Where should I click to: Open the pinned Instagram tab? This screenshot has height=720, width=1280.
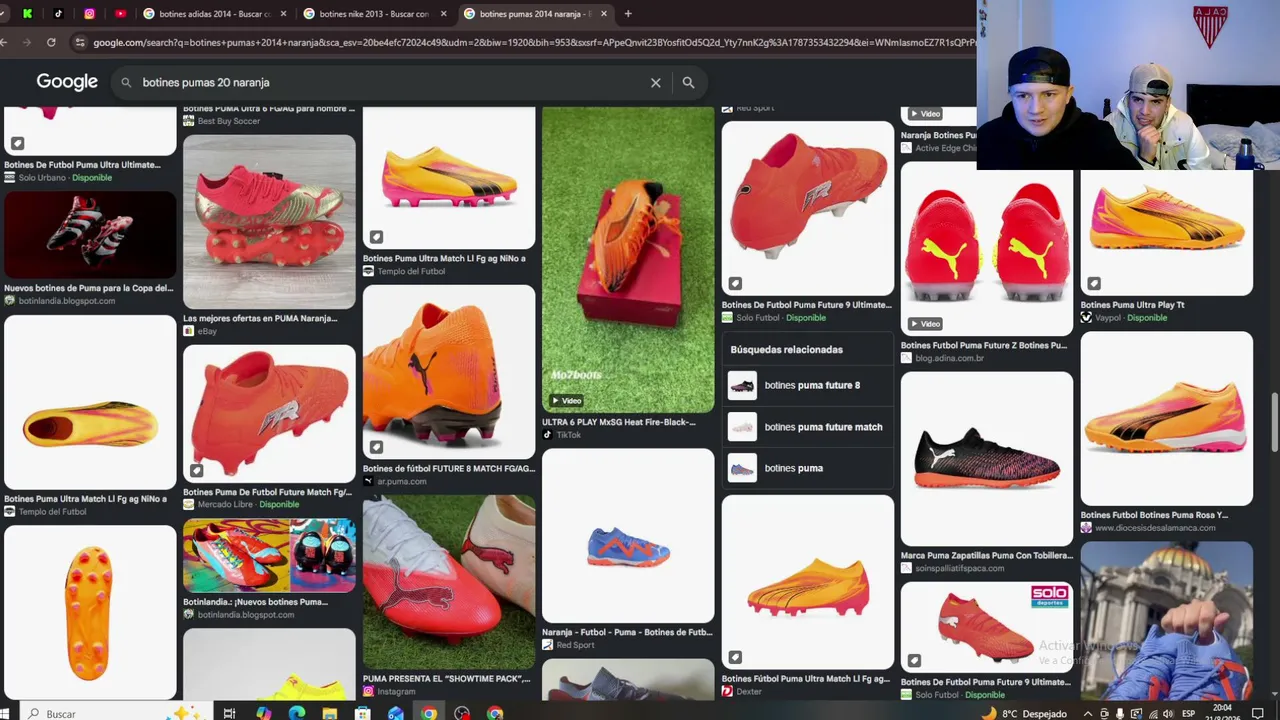[89, 14]
